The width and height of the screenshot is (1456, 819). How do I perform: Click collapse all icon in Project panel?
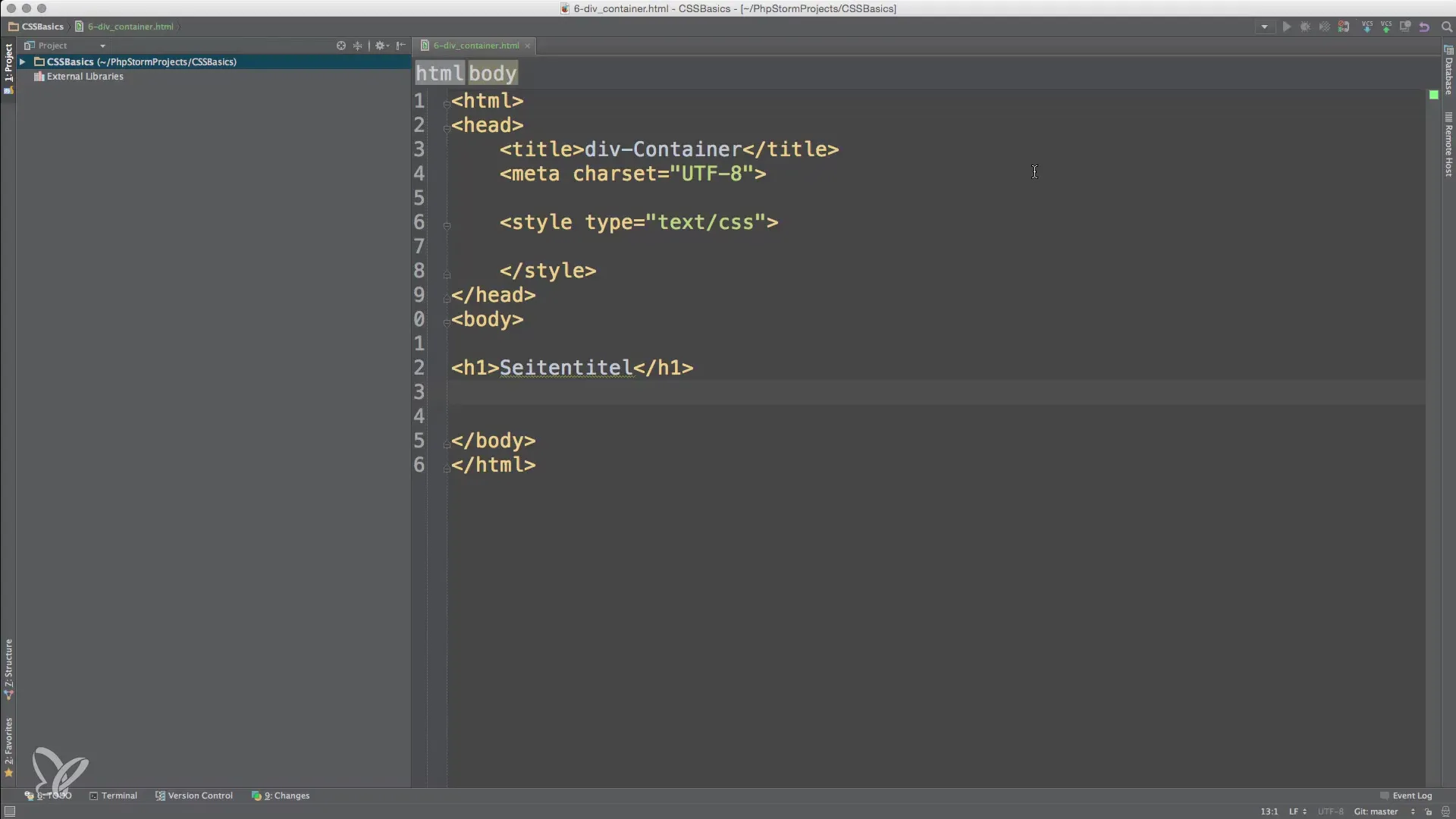coord(358,45)
